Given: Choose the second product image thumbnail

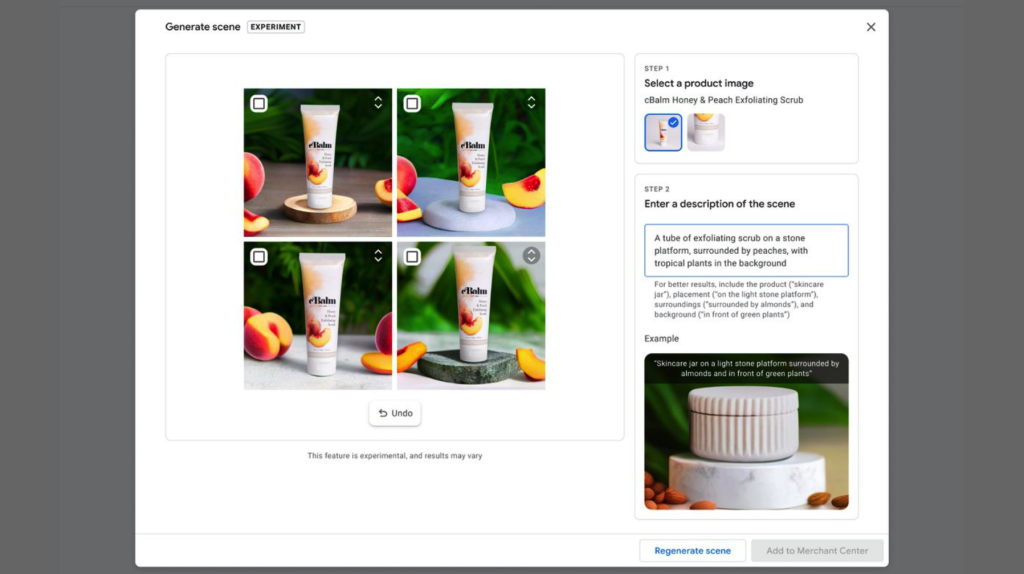Looking at the screenshot, I should (x=706, y=132).
